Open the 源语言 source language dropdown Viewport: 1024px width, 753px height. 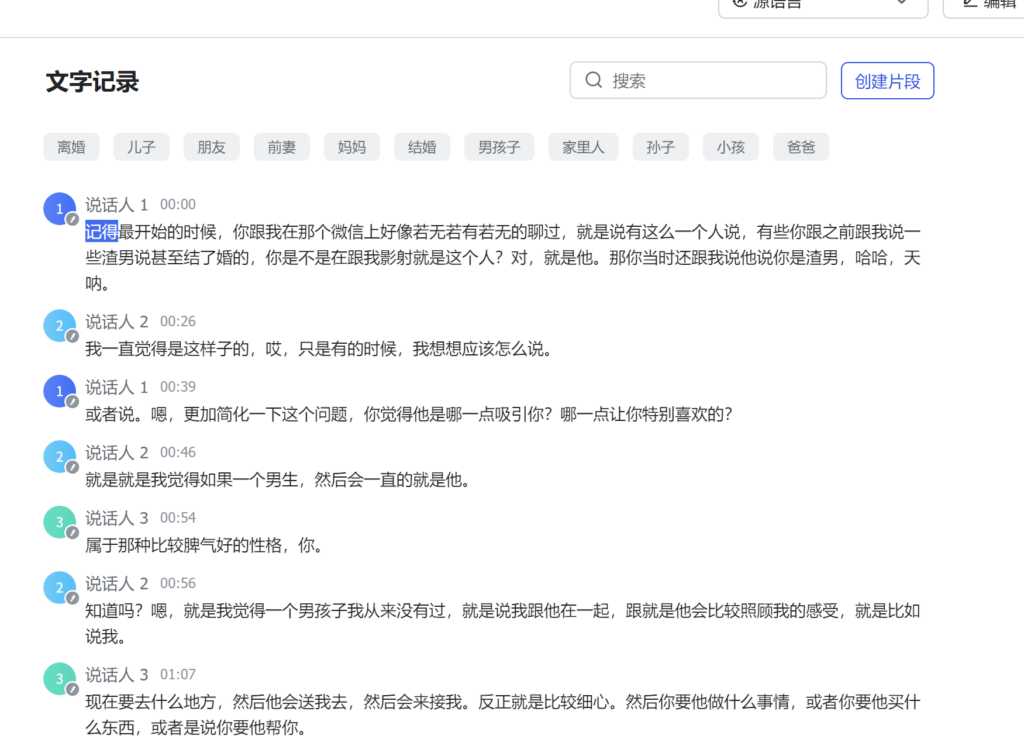pos(822,5)
